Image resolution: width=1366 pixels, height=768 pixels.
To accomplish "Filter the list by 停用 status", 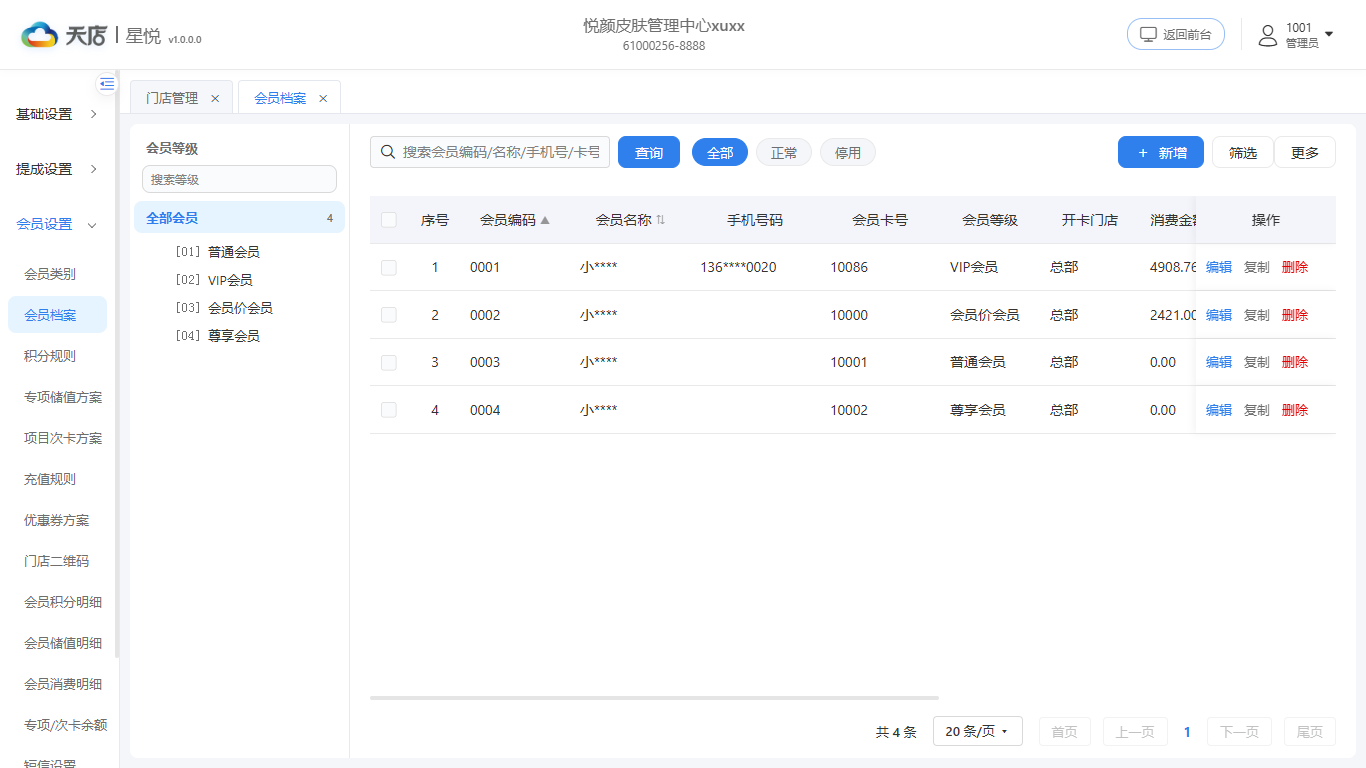I will tap(848, 152).
